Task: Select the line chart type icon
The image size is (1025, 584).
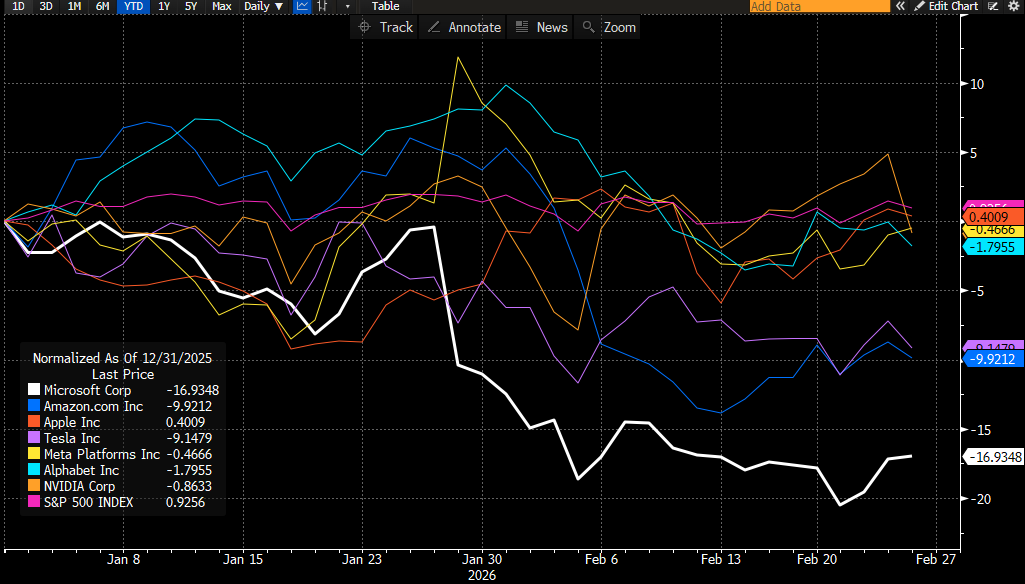Action: click(302, 6)
